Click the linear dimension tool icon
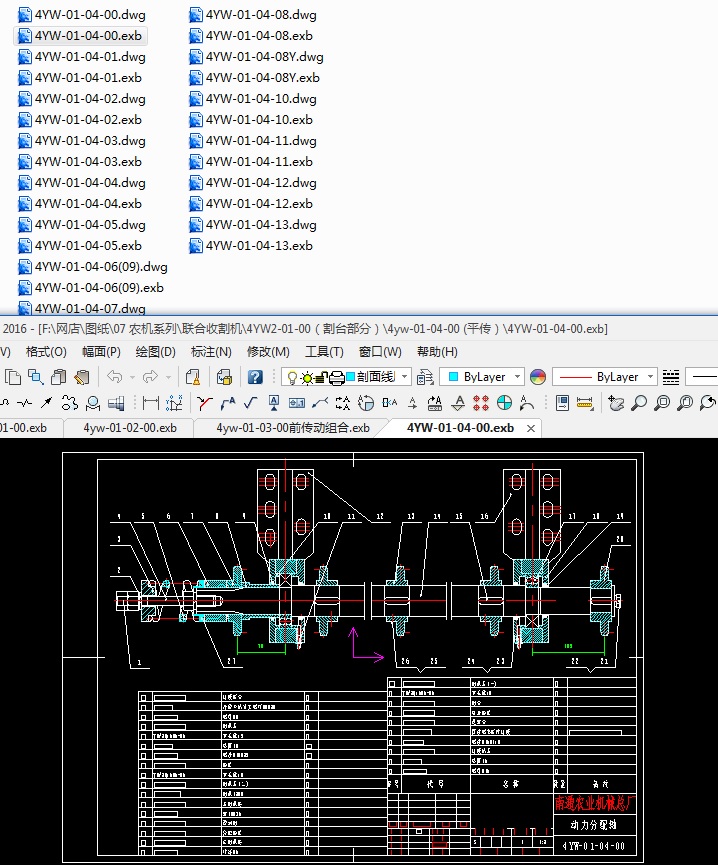718x865 pixels. click(x=150, y=403)
